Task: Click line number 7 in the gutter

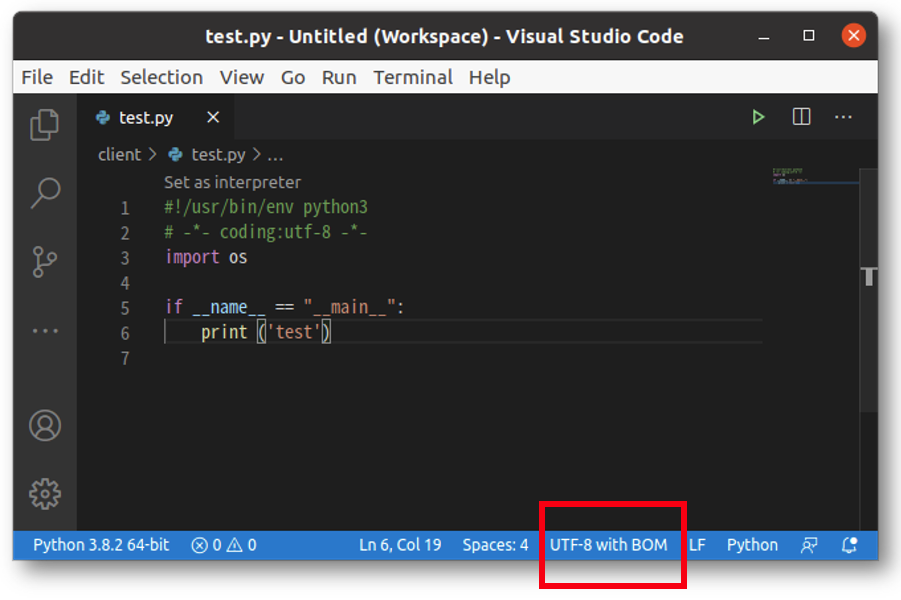Action: 125,359
